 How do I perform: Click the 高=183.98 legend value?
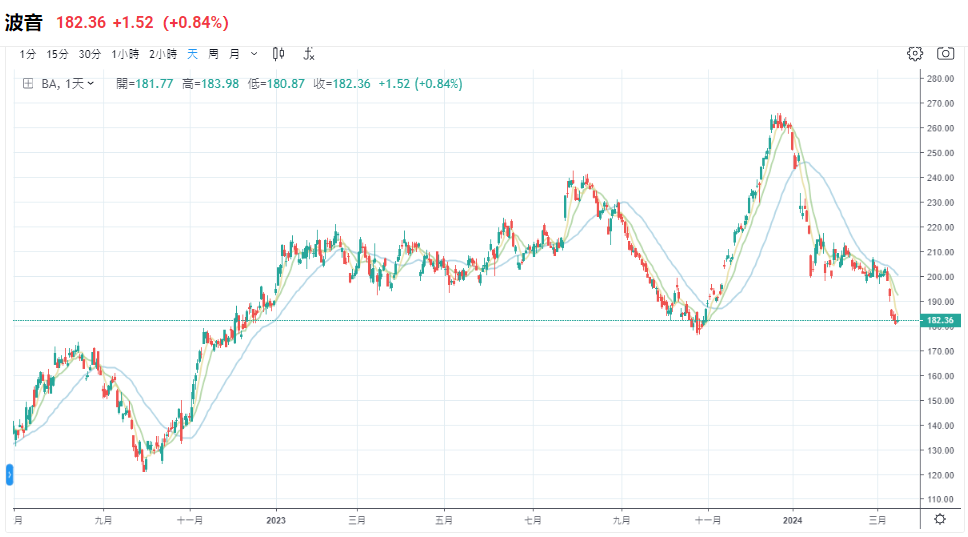(211, 83)
